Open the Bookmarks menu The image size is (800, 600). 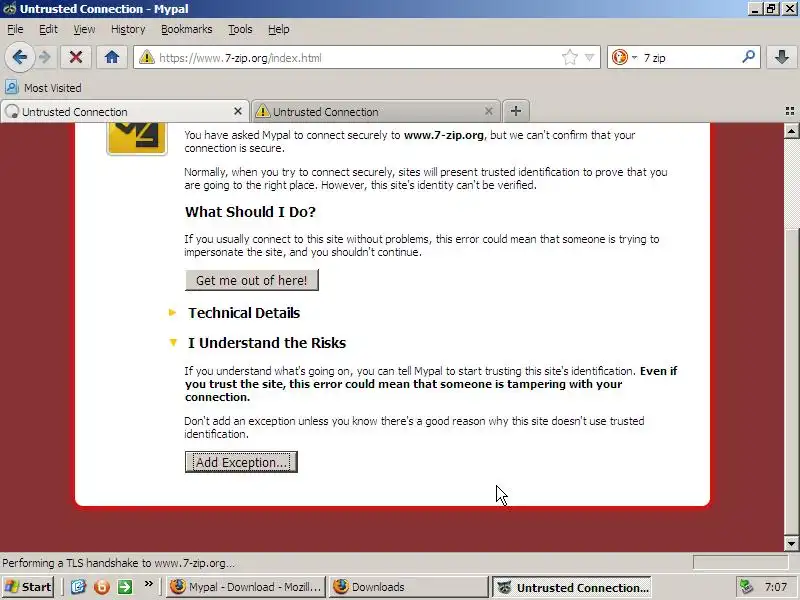[x=186, y=29]
